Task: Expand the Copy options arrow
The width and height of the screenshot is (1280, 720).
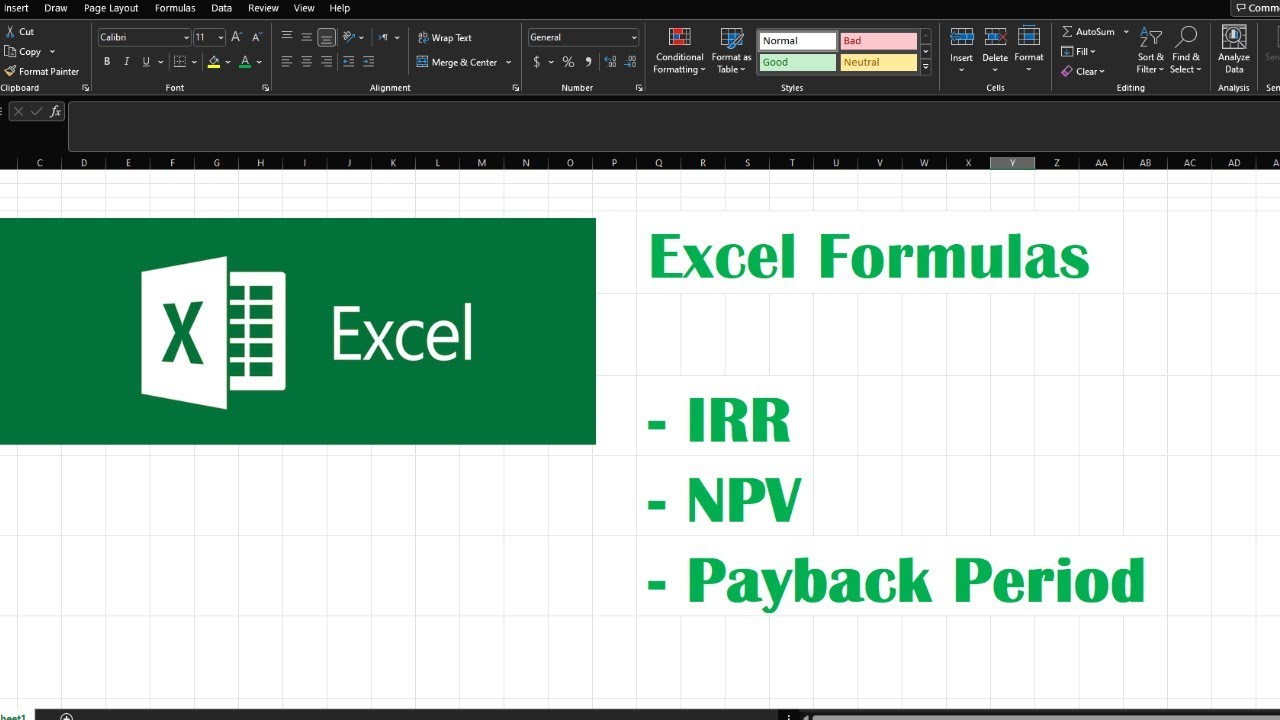Action: point(52,52)
